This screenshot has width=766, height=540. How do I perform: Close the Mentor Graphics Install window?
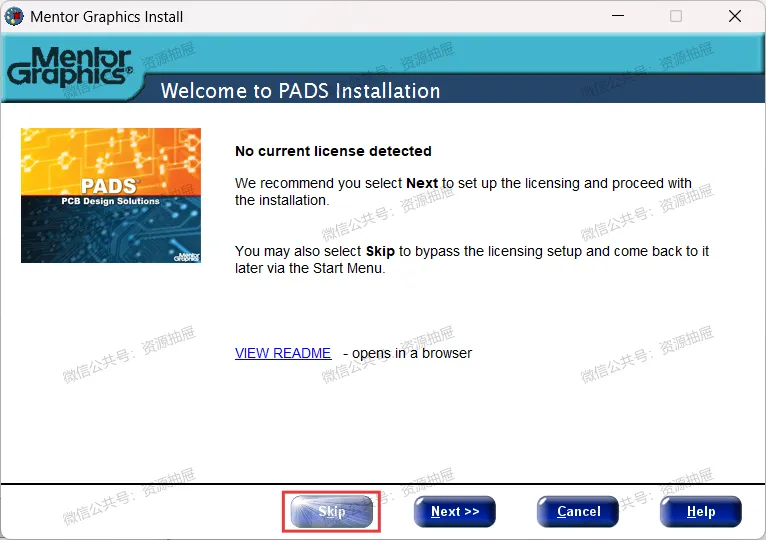pyautogui.click(x=735, y=16)
